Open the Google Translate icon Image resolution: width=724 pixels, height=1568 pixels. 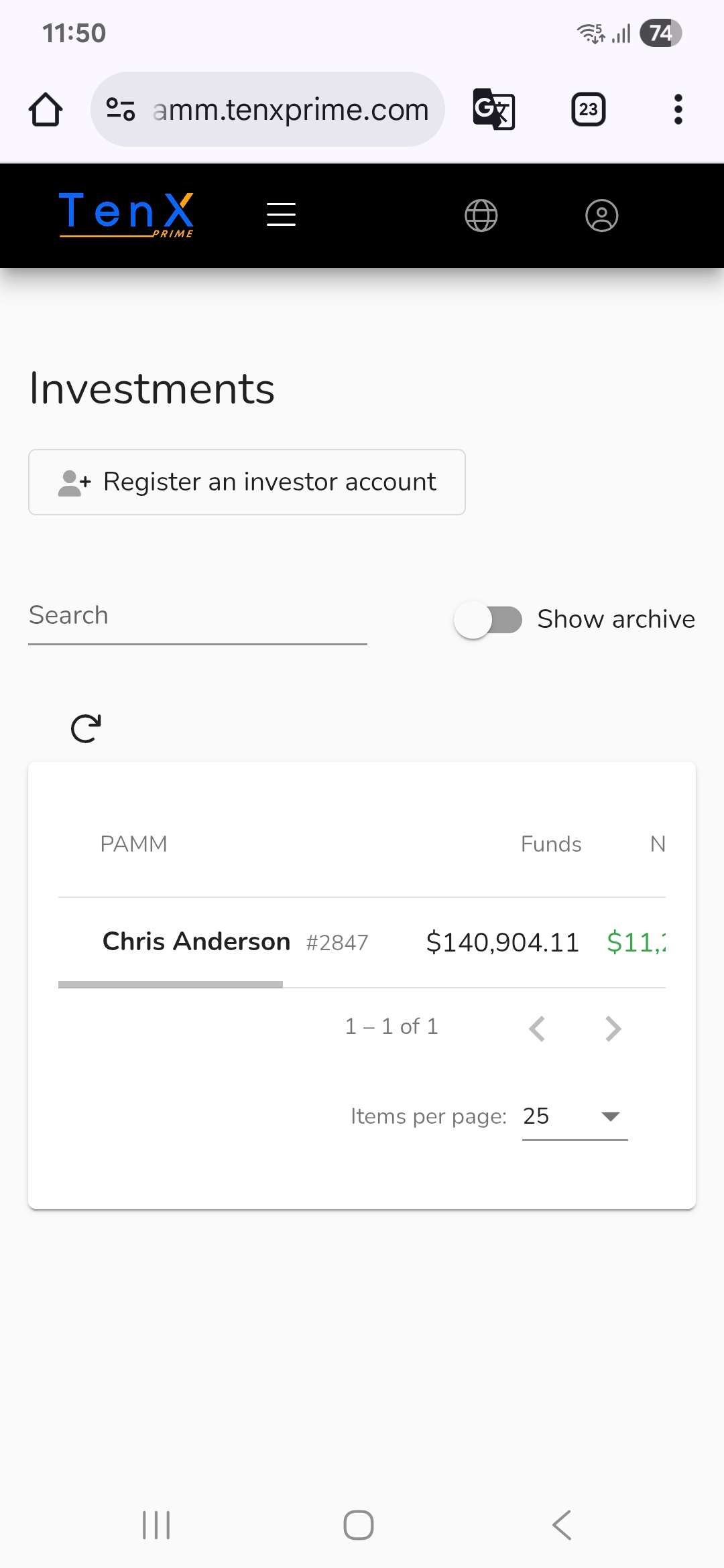(493, 109)
